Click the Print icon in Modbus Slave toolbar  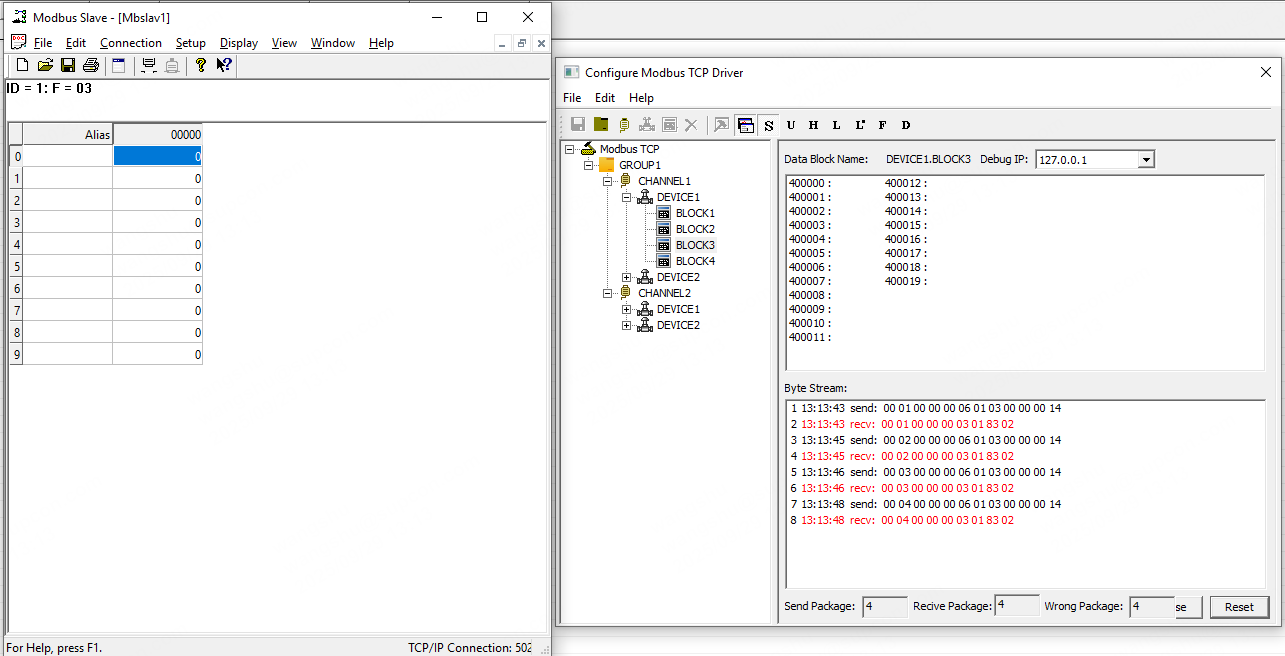91,65
